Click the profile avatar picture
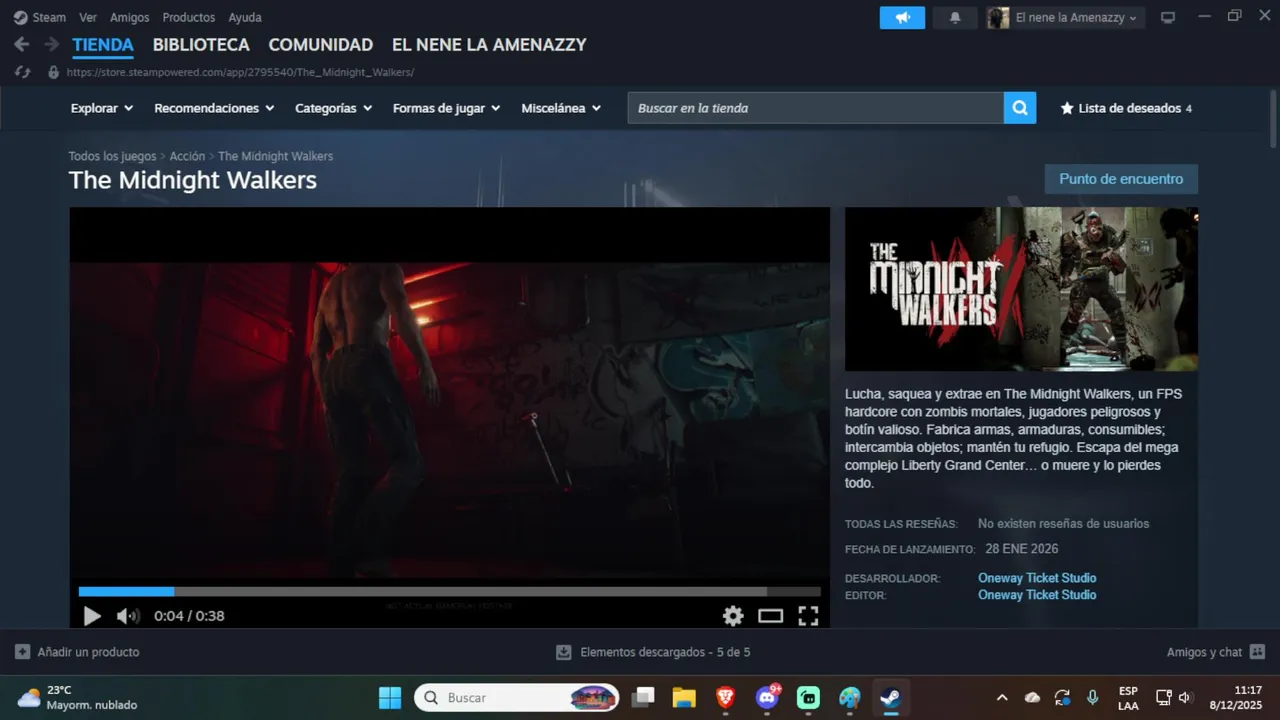 tap(998, 18)
